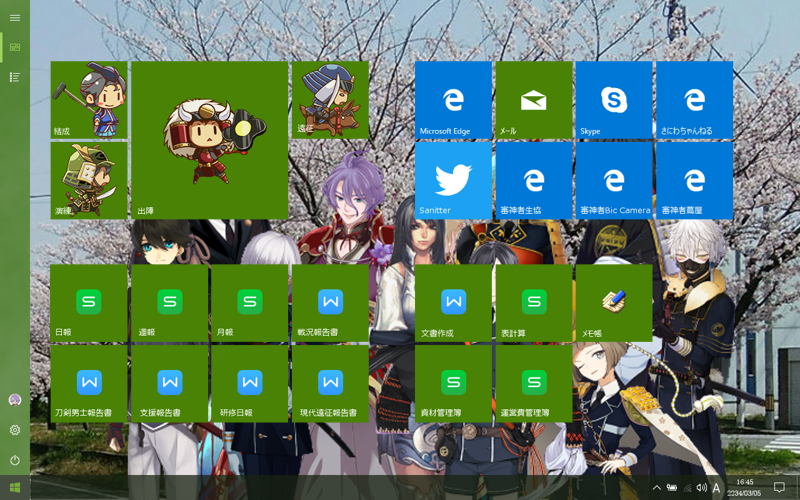Launch the Microsoft Edge tile

[453, 100]
